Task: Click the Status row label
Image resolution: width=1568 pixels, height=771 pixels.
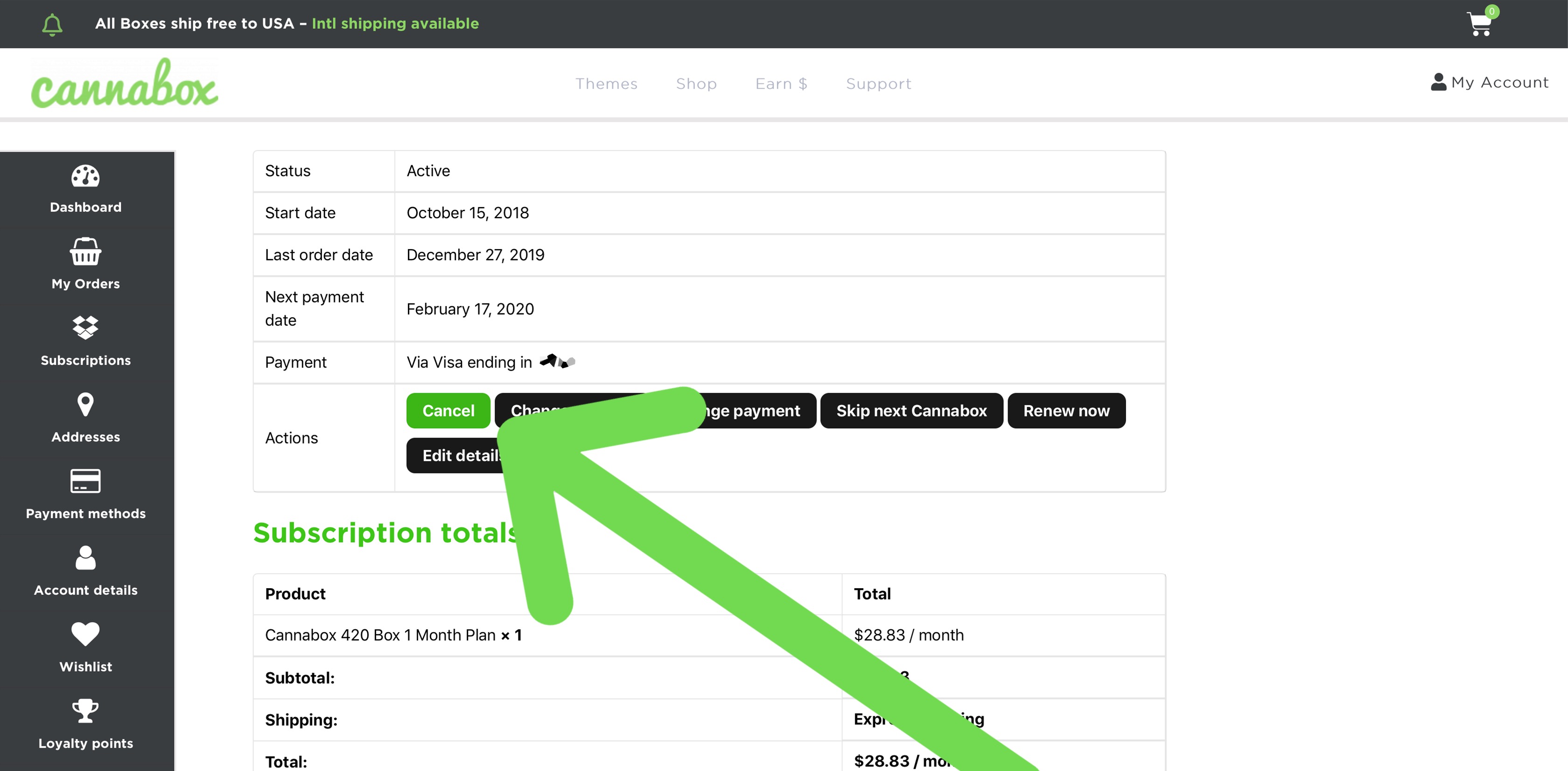Action: (x=287, y=171)
